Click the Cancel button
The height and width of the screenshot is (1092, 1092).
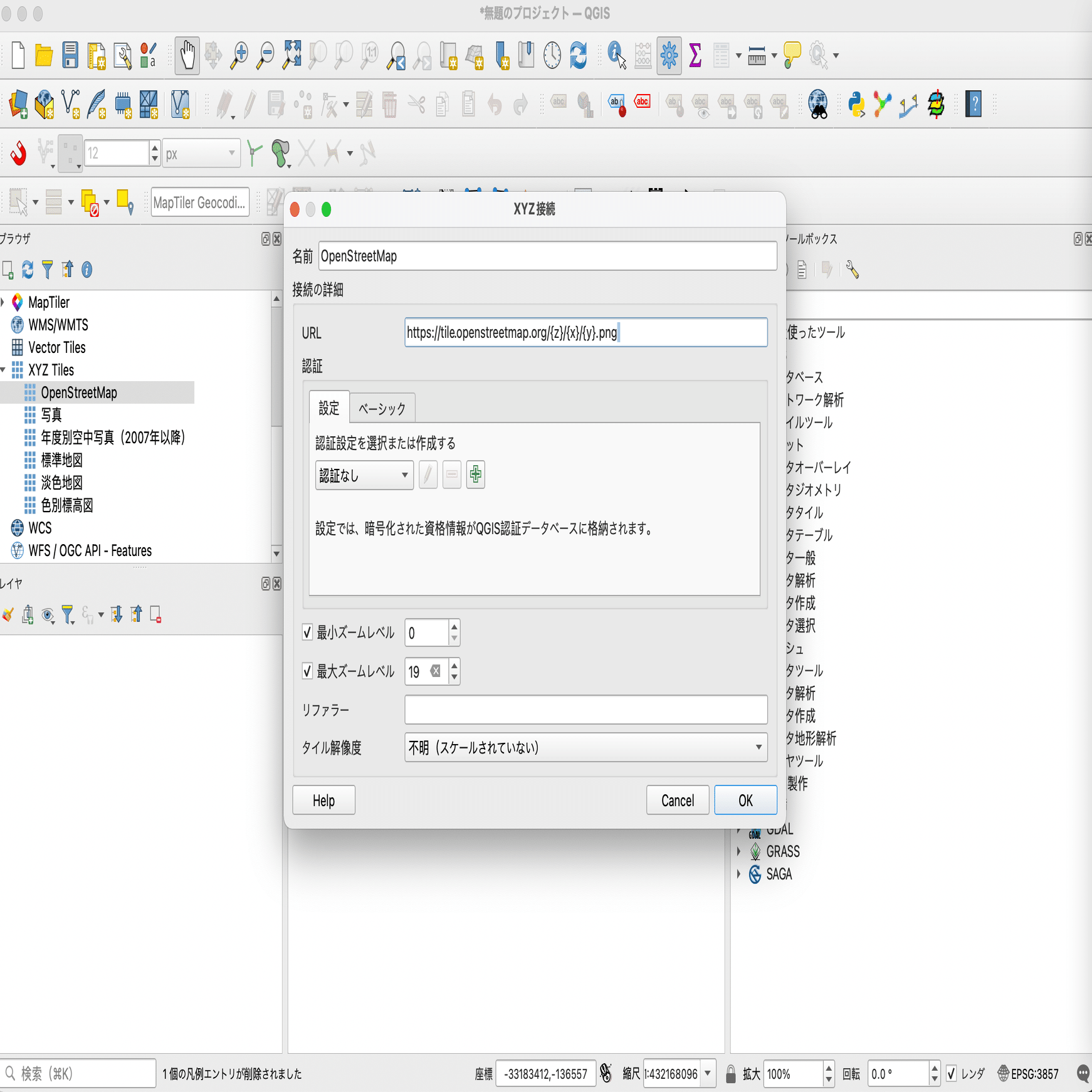pos(678,800)
